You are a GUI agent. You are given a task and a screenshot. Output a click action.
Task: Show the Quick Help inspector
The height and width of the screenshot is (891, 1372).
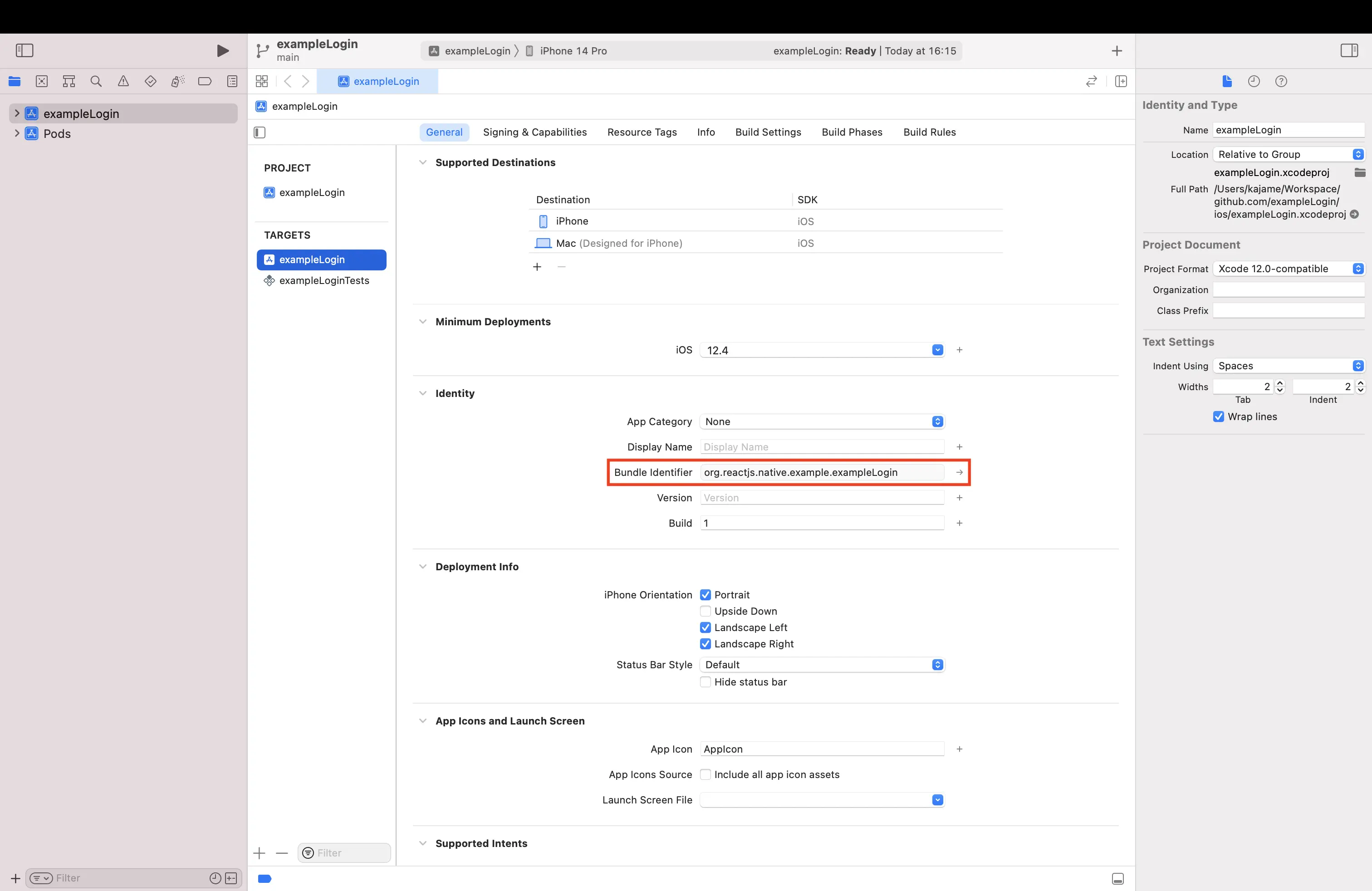pyautogui.click(x=1281, y=81)
